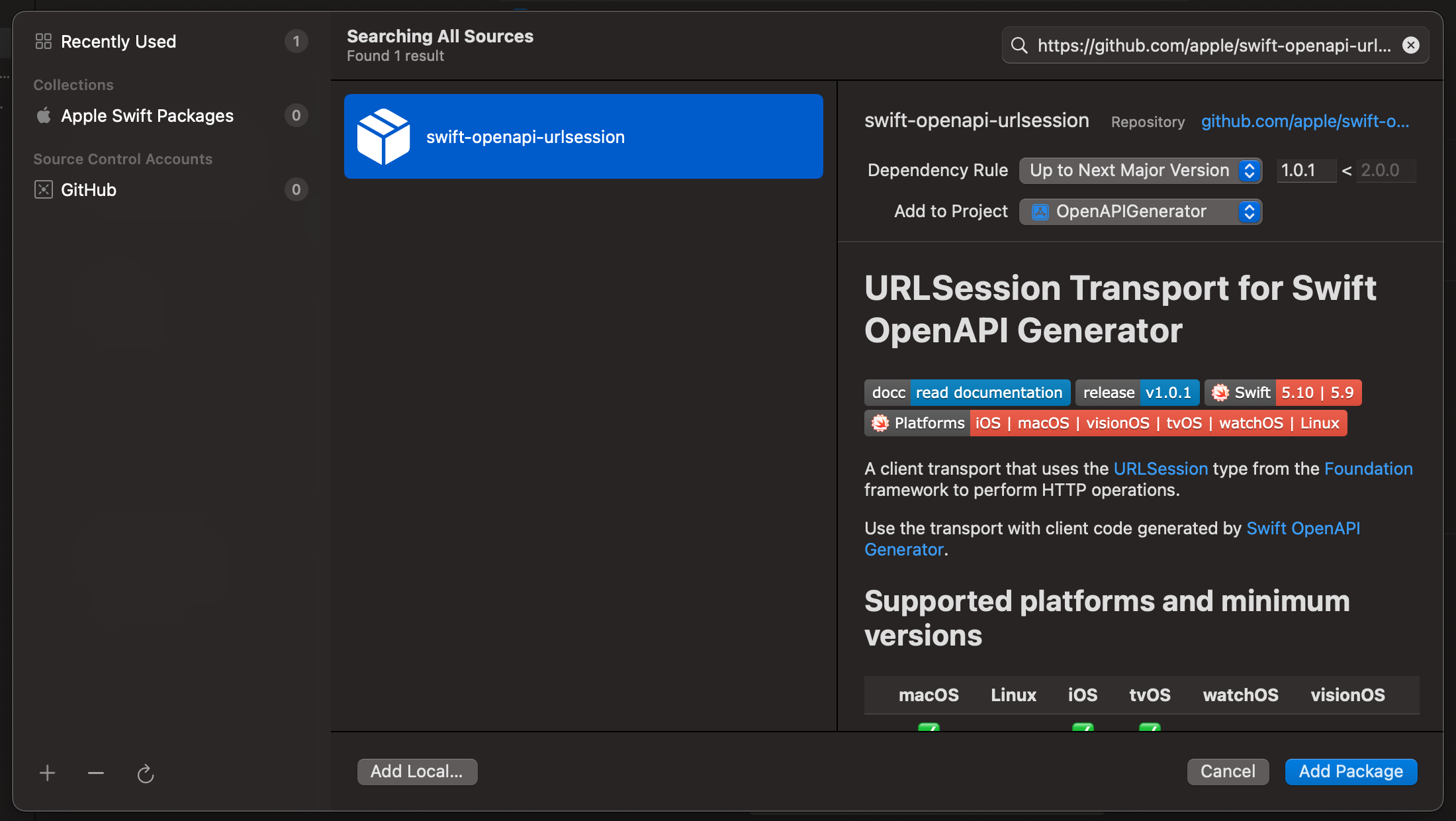Screen dimensions: 1456x821
Task: Select the Recently Used sidebar item
Action: [x=118, y=42]
